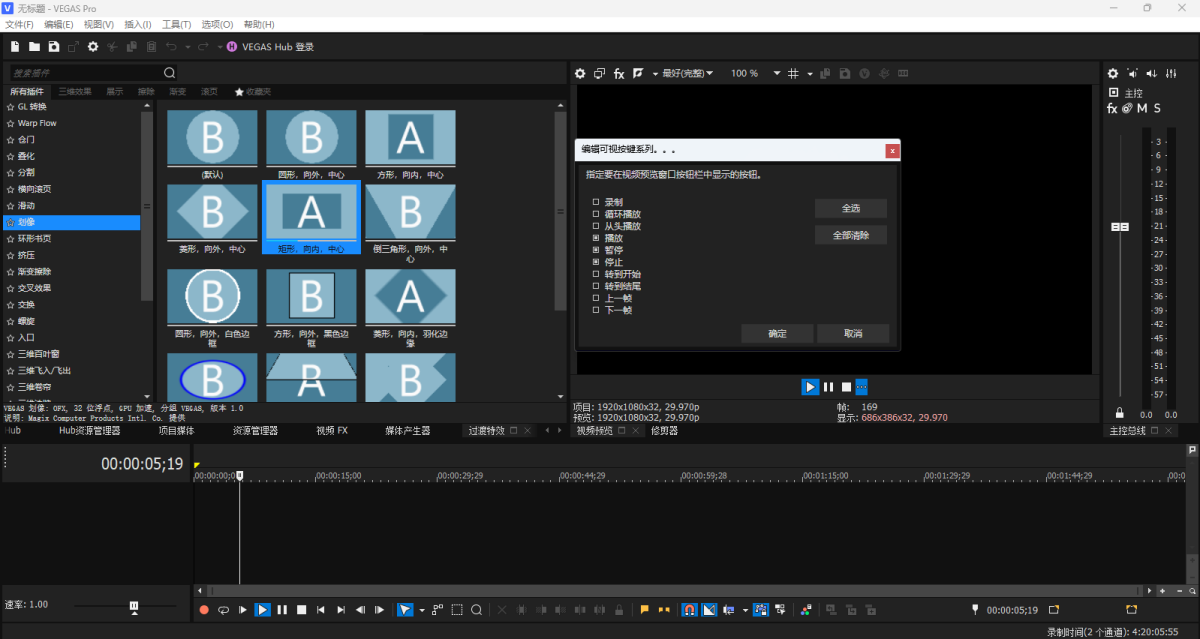
Task: Mute the master bus with M button
Action: 1142,108
